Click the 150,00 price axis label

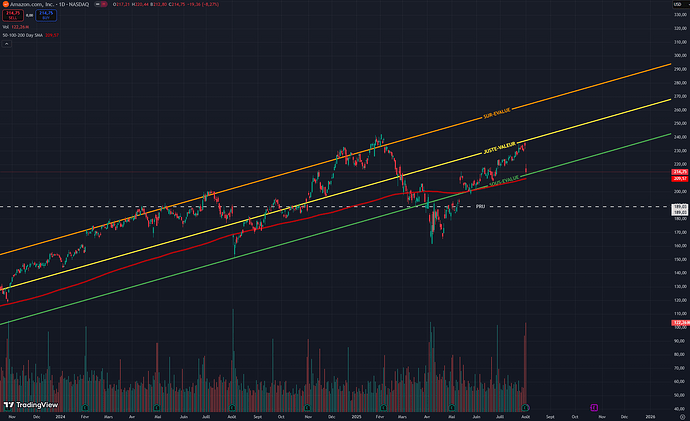click(680, 260)
